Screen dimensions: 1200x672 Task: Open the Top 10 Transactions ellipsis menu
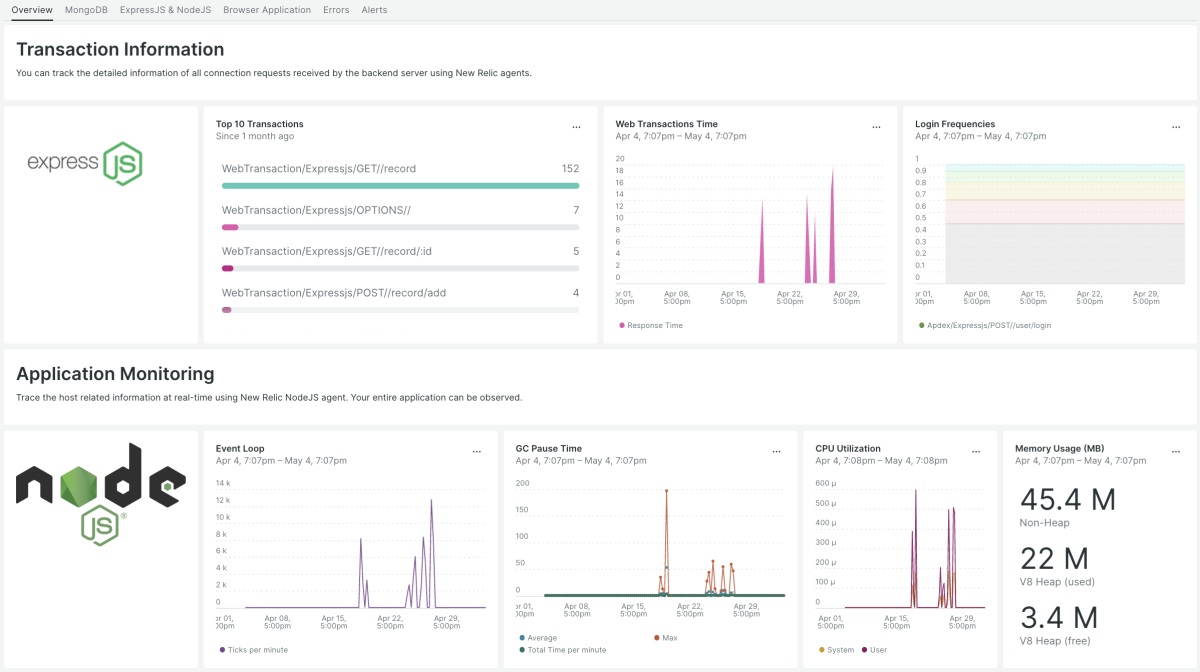click(x=576, y=127)
